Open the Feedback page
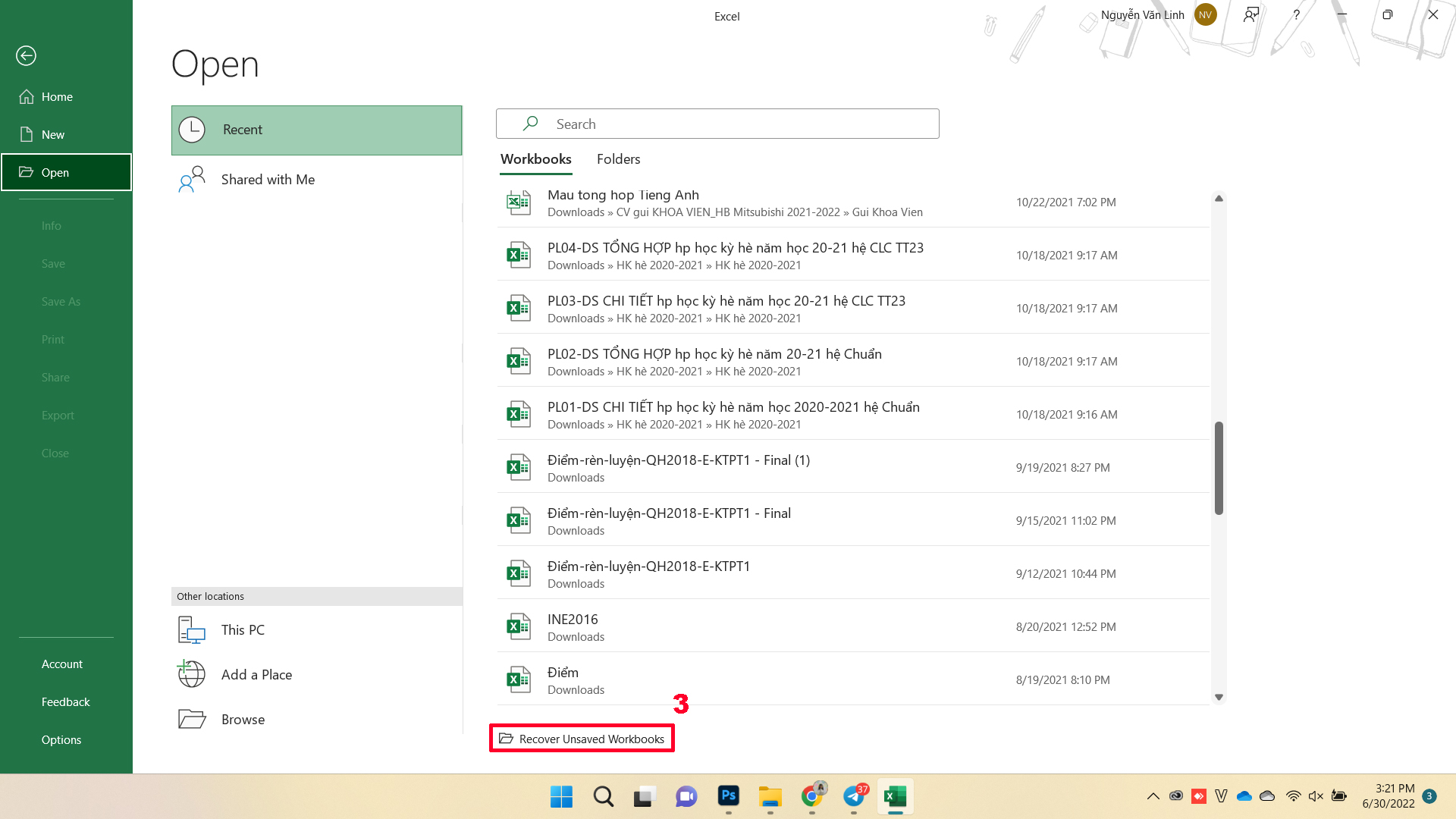The height and width of the screenshot is (819, 1456). click(66, 701)
